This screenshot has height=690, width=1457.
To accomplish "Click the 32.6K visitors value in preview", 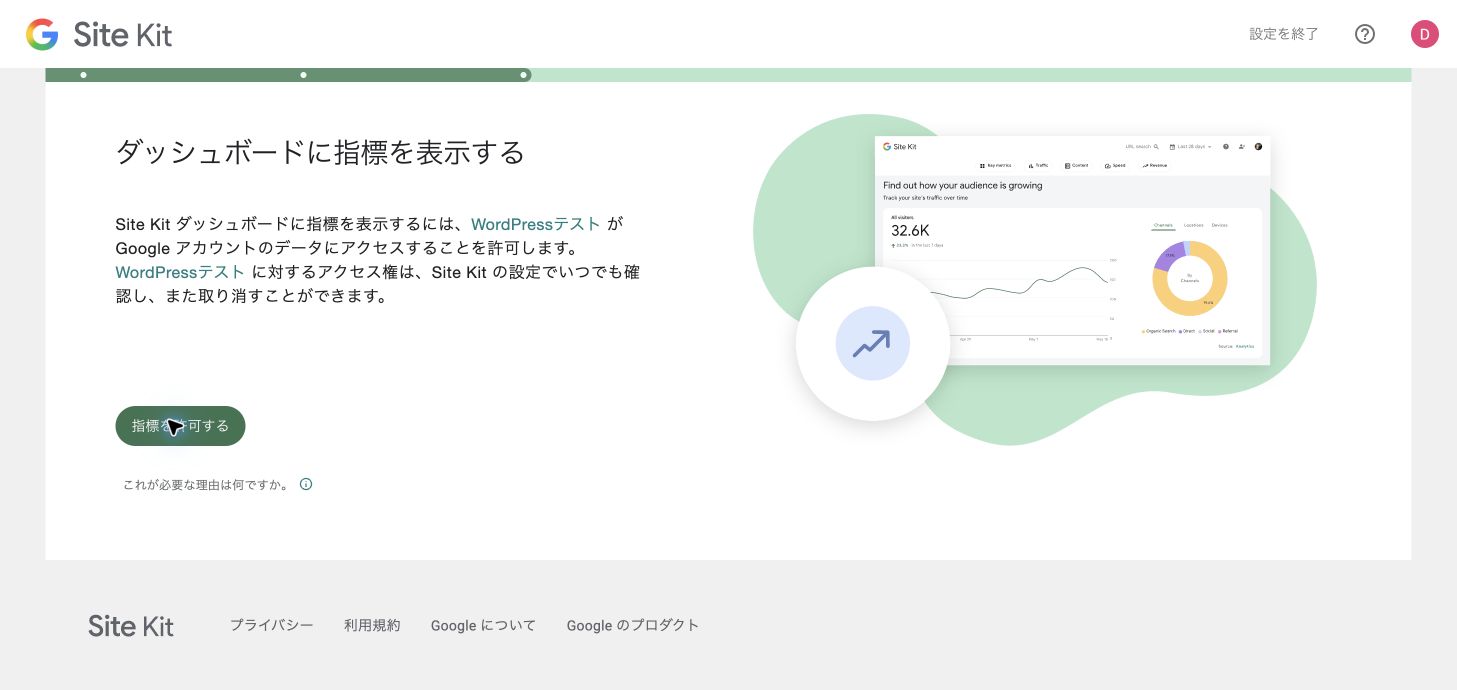I will (910, 230).
